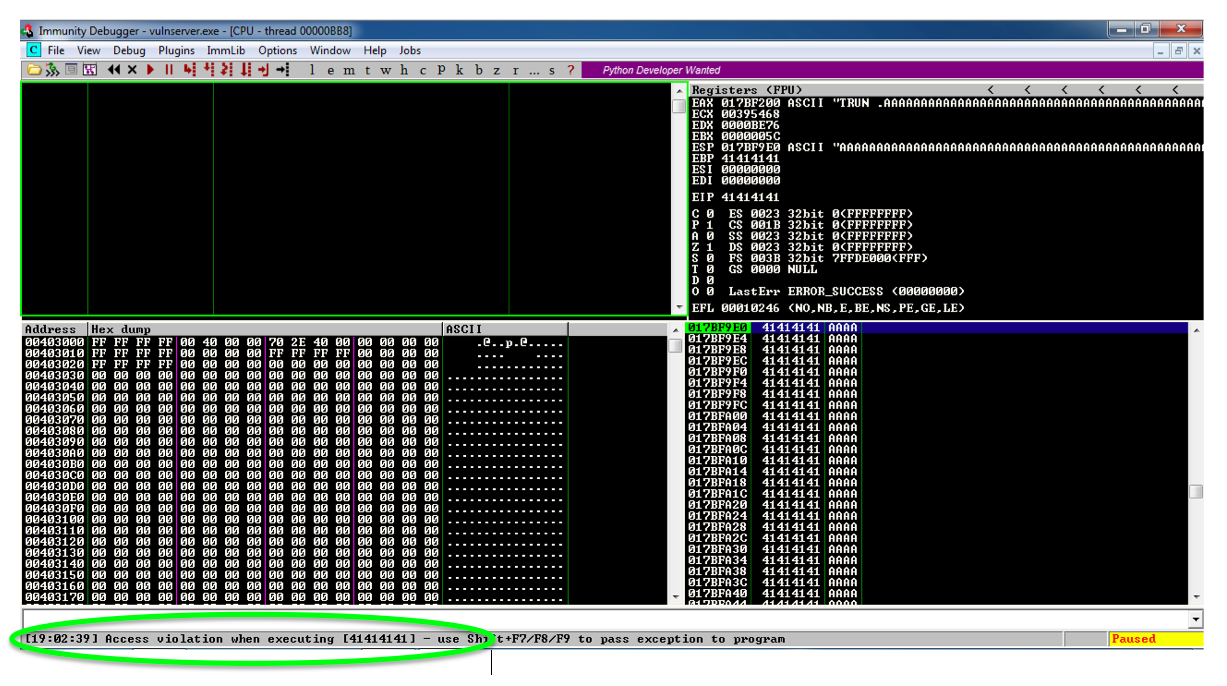1227x686 pixels.
Task: Show Threads window with t button
Action: click(x=367, y=70)
